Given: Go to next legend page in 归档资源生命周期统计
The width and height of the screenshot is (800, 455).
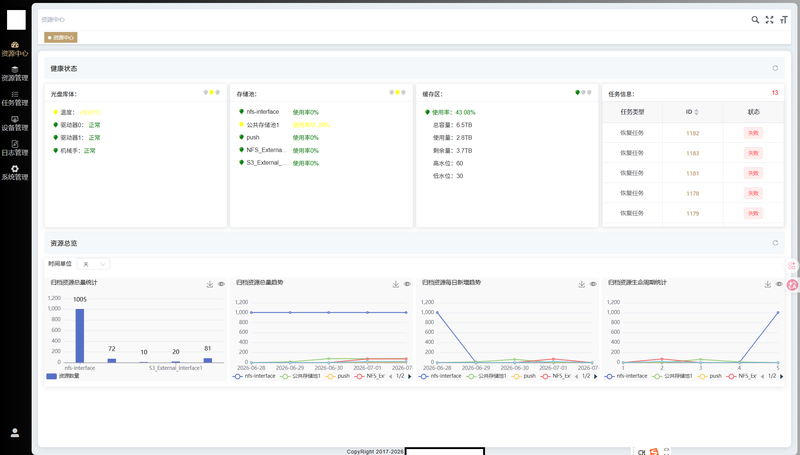Looking at the screenshot, I should [781, 376].
